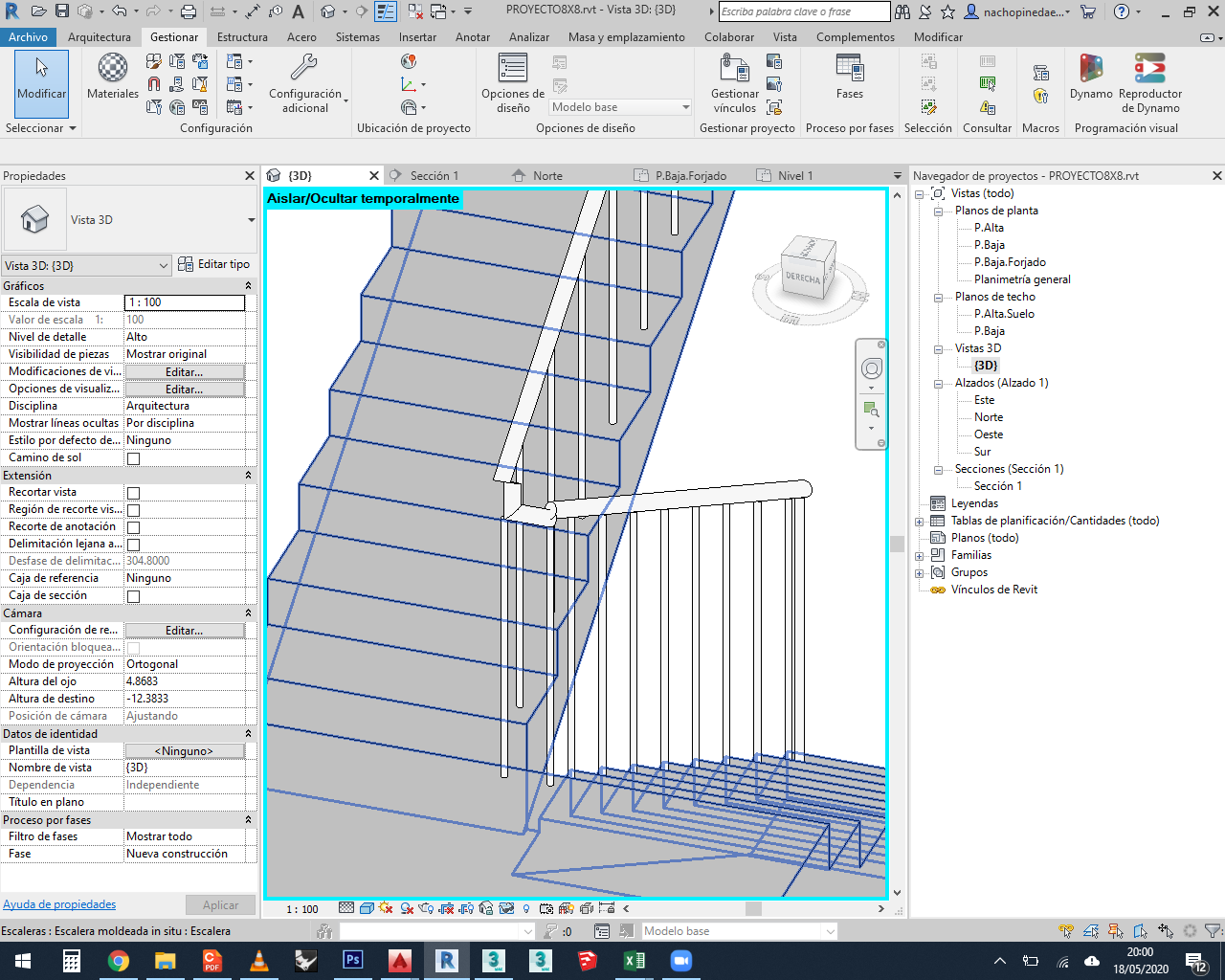Click the Editar tipo button

click(212, 265)
